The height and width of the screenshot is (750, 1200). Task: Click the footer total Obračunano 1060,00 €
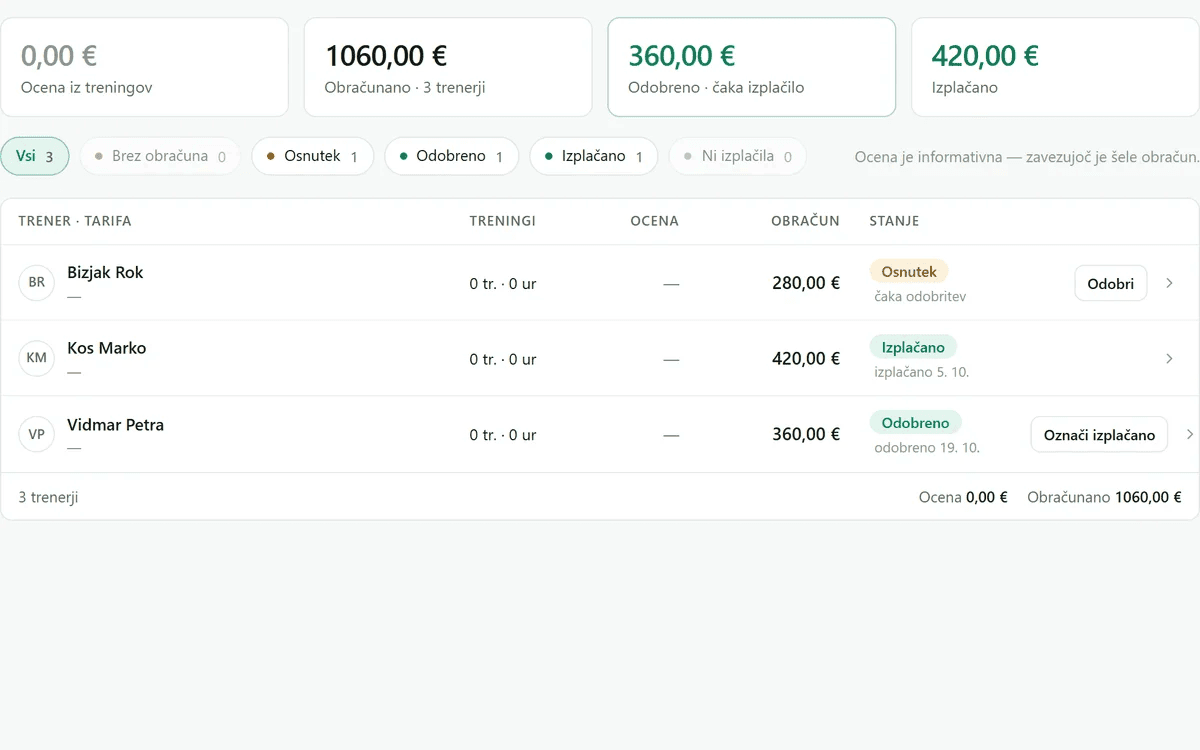pyautogui.click(x=1104, y=497)
